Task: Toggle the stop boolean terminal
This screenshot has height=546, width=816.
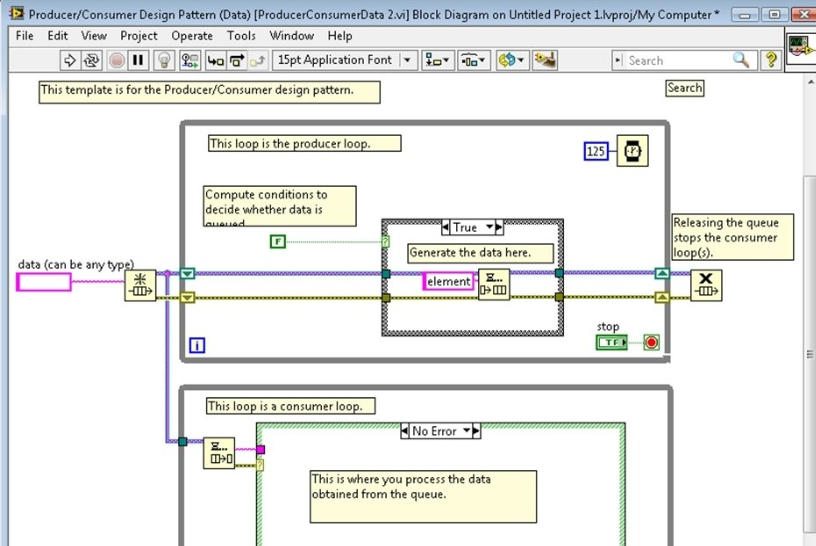Action: (611, 343)
